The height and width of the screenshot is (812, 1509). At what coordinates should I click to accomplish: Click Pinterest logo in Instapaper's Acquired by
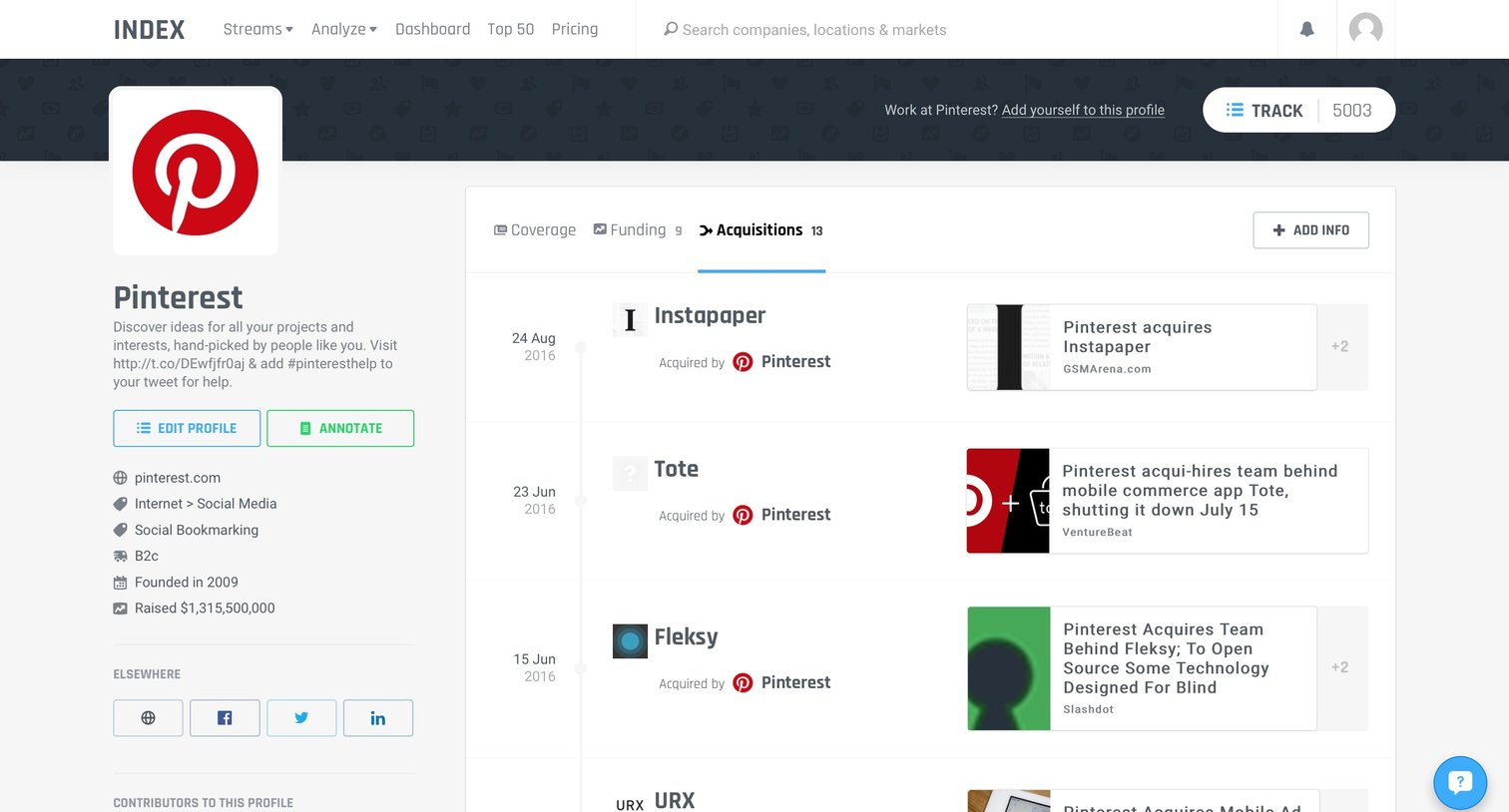pos(743,362)
